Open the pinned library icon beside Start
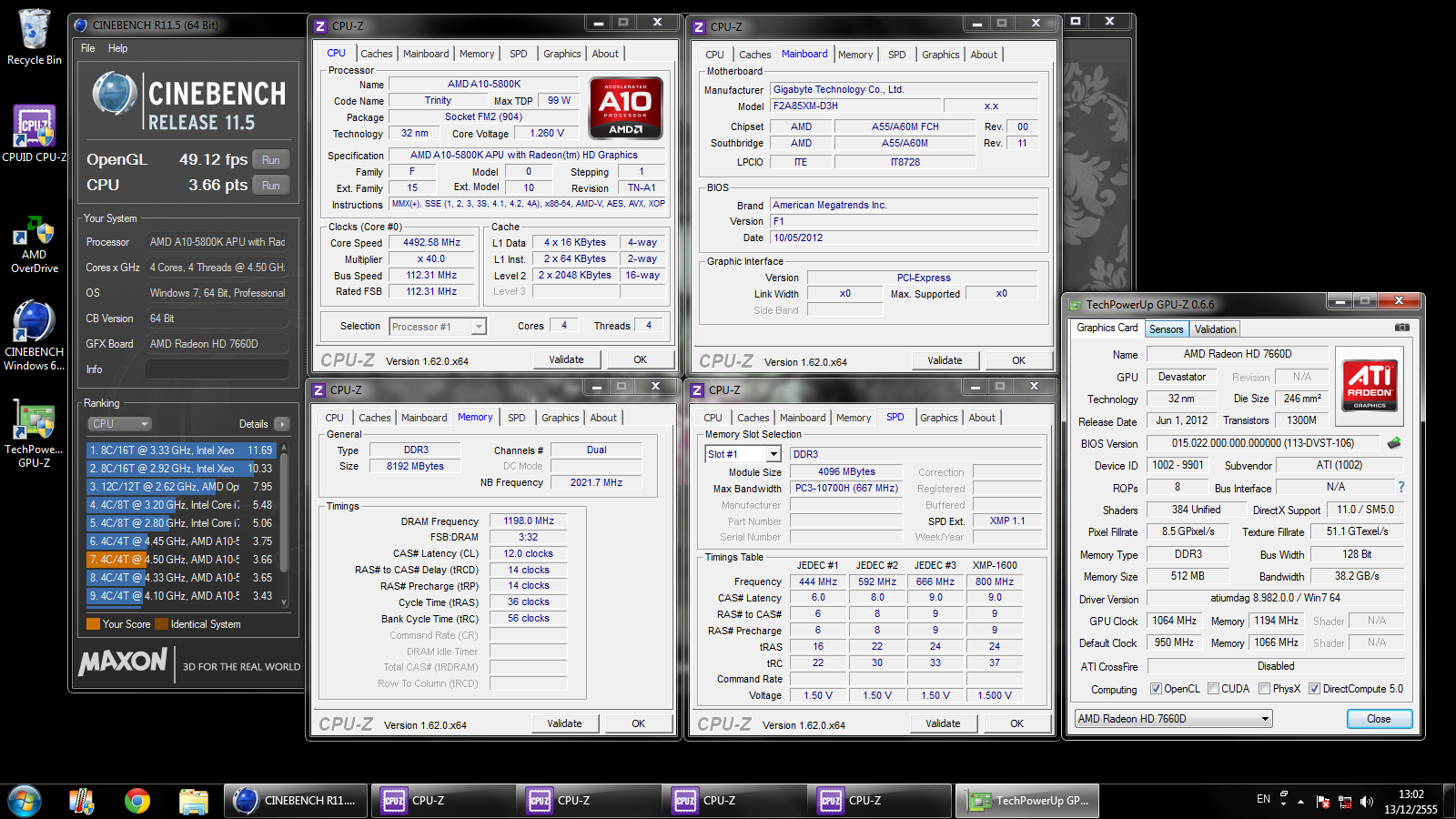This screenshot has height=819, width=1456. point(82,801)
